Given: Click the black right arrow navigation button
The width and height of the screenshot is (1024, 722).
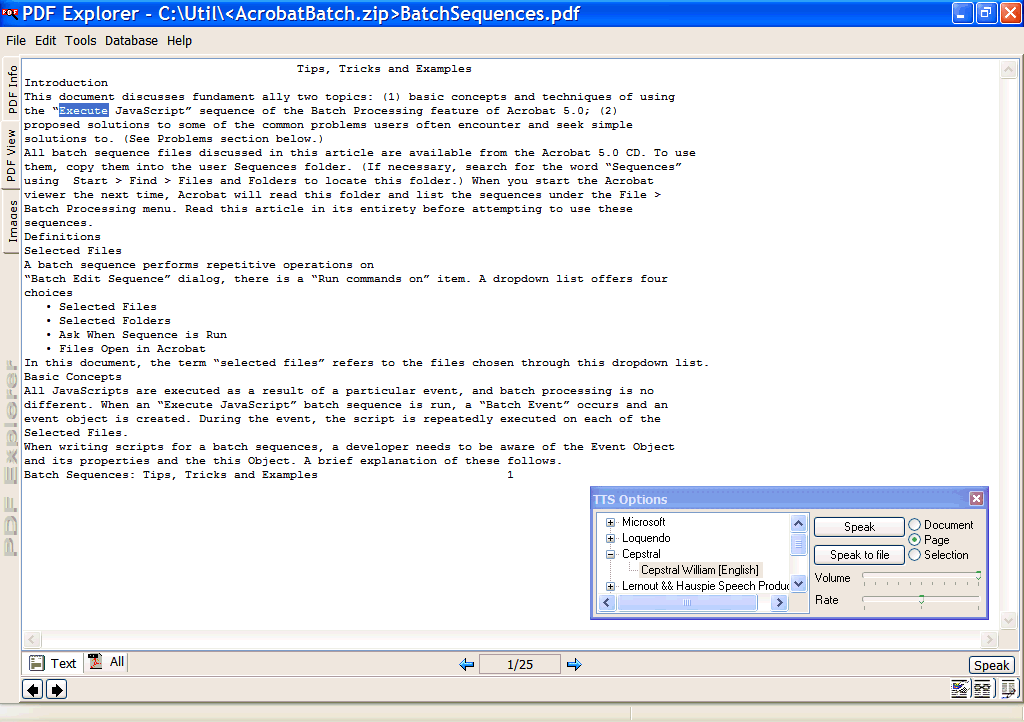Looking at the screenshot, I should point(56,689).
